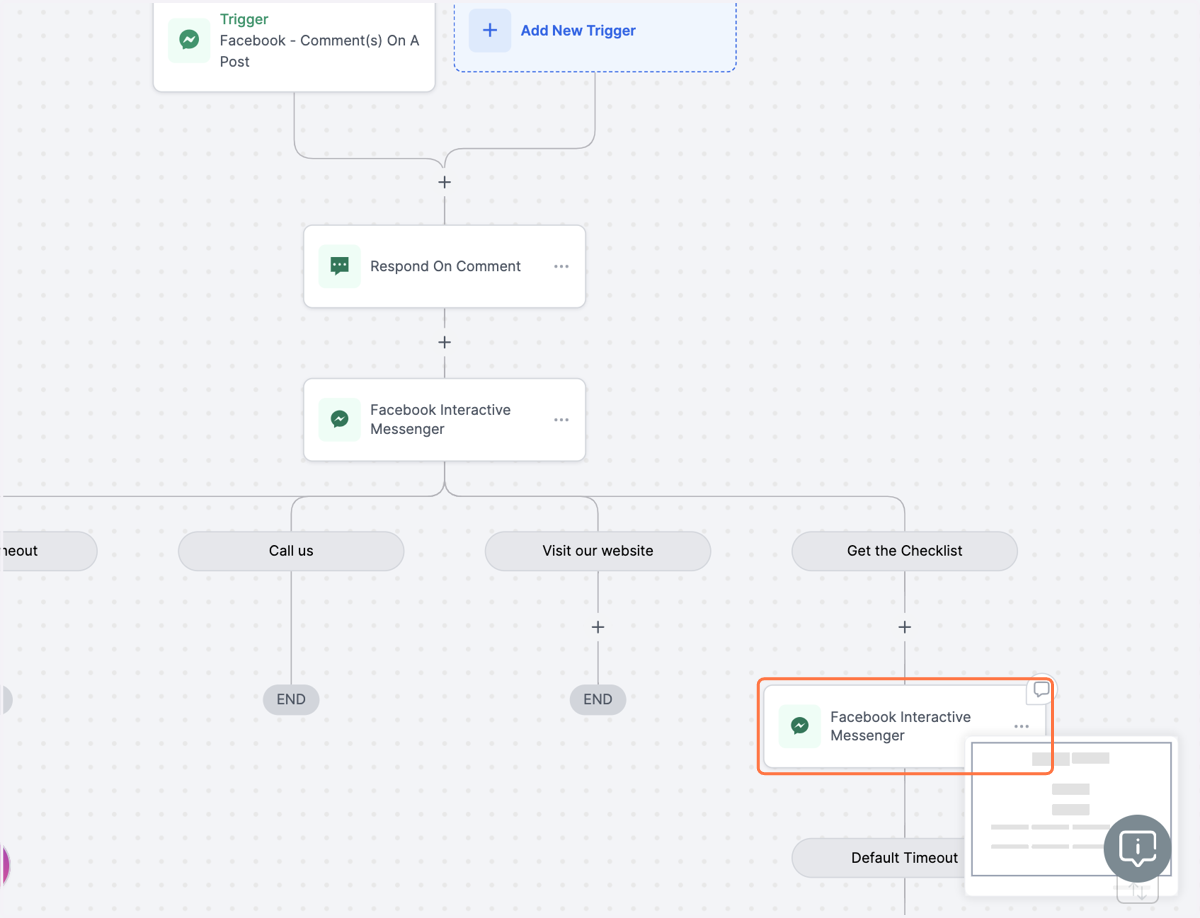Open options menu for Respond On Comment
Image resolution: width=1200 pixels, height=918 pixels.
pyautogui.click(x=561, y=267)
